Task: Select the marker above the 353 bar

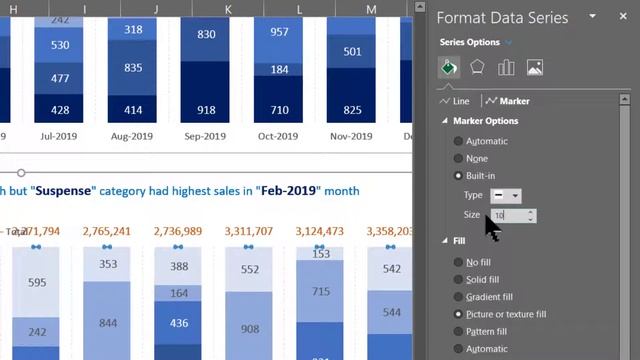Action: [107, 247]
